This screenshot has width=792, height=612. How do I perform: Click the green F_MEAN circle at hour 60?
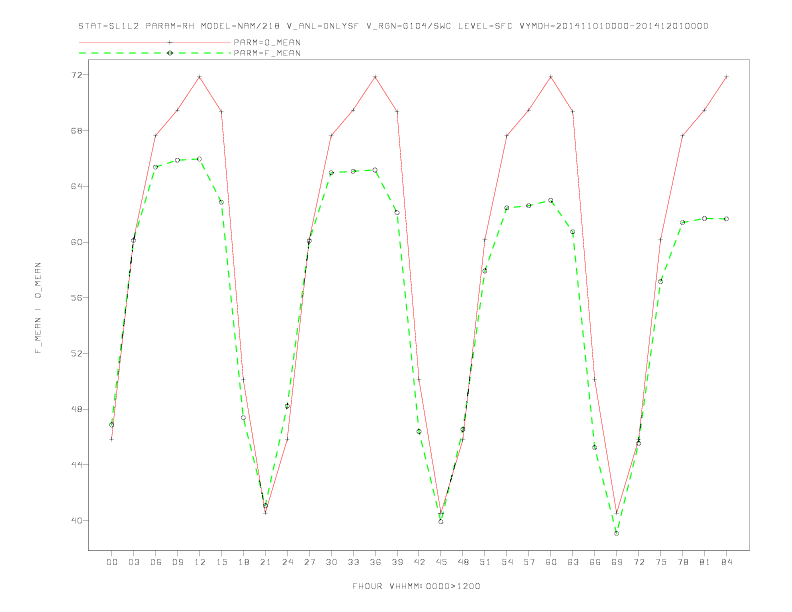coord(551,200)
